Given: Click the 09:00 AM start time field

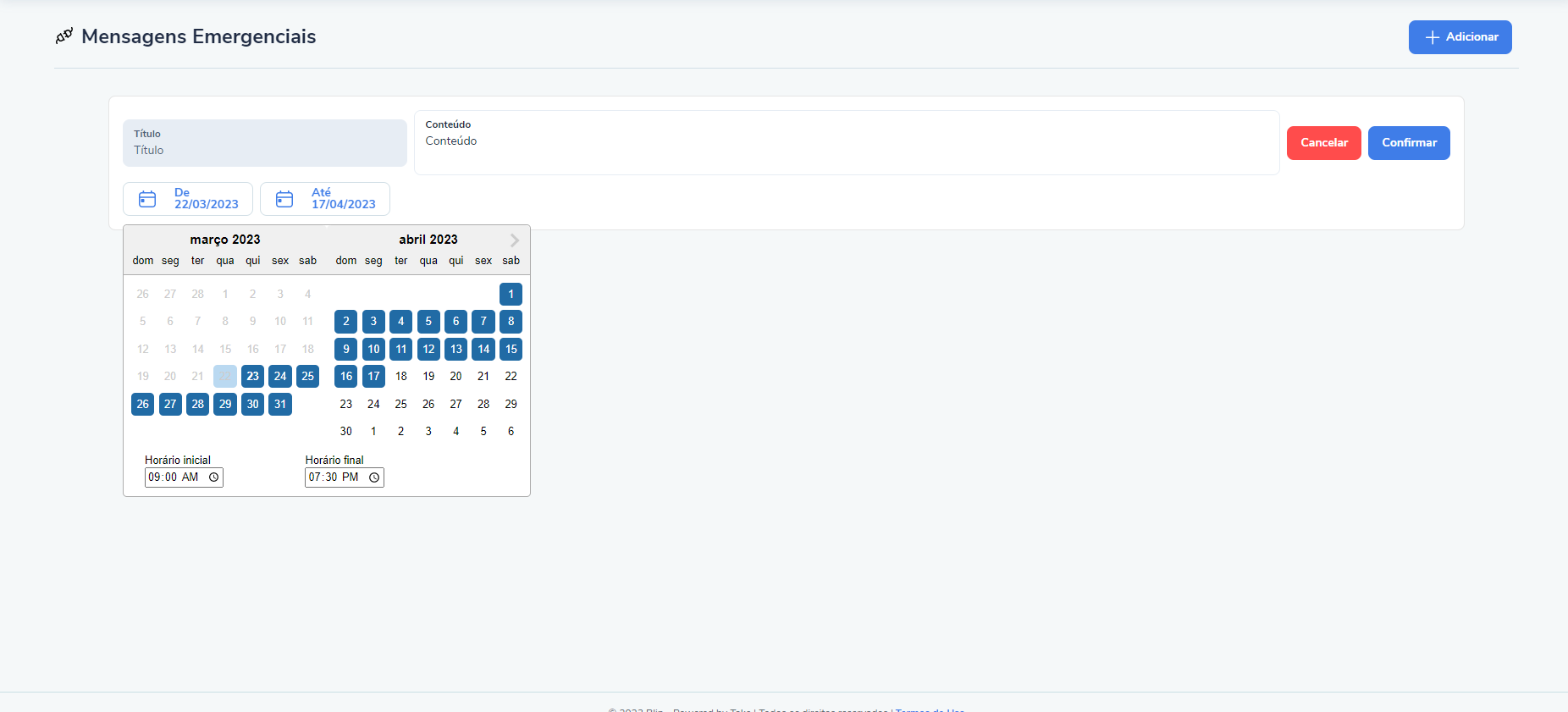Looking at the screenshot, I should pos(184,477).
